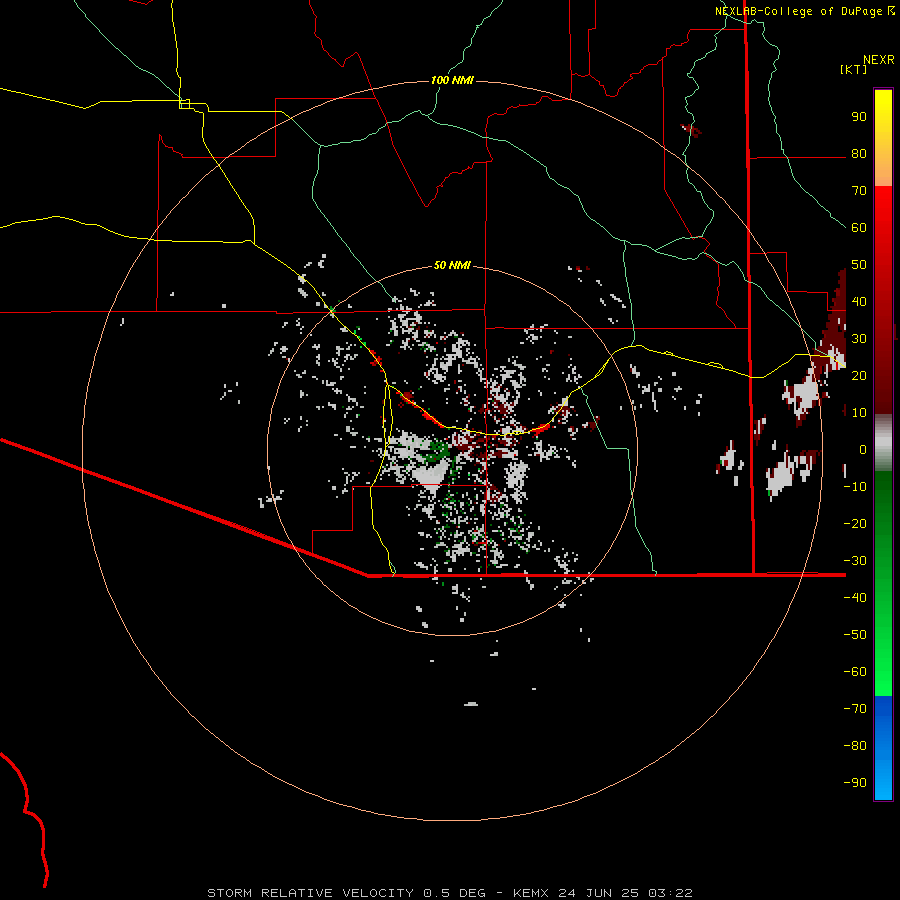Click the positive 20 knot scale label

click(859, 375)
